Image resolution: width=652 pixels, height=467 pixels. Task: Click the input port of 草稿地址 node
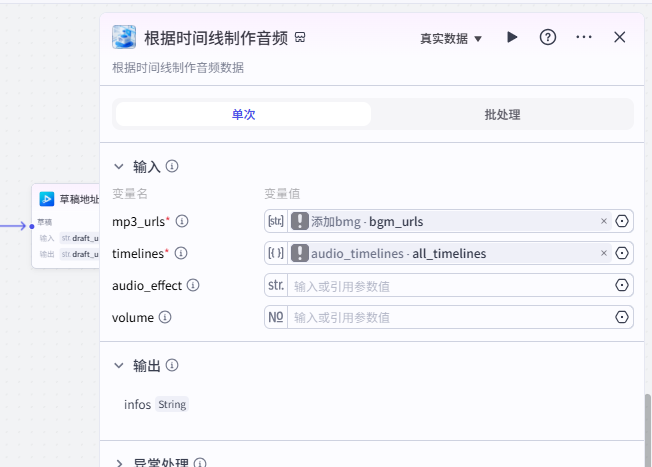tap(32, 226)
